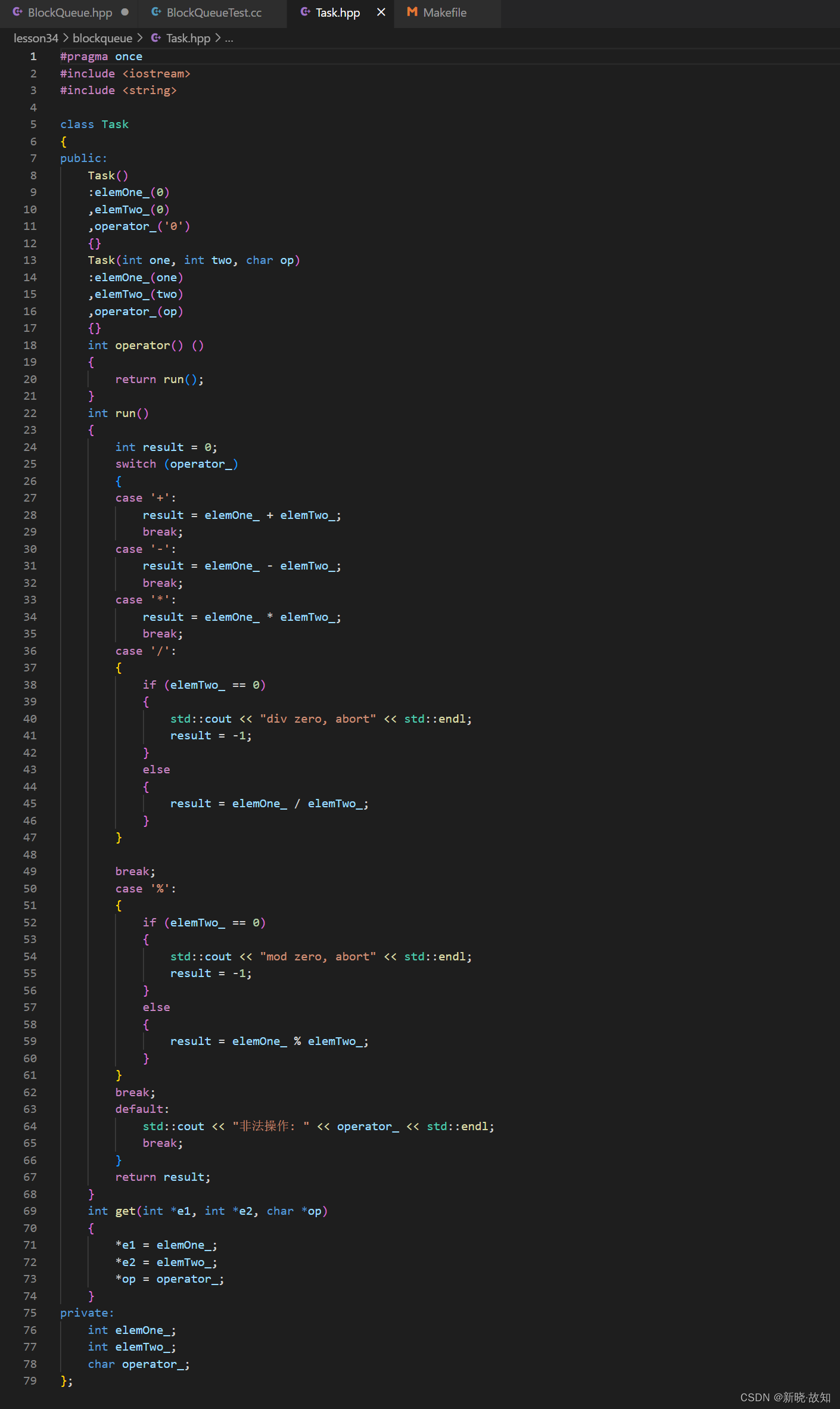
Task: Open the blockqueue breadcrumb folder
Action: 102,38
